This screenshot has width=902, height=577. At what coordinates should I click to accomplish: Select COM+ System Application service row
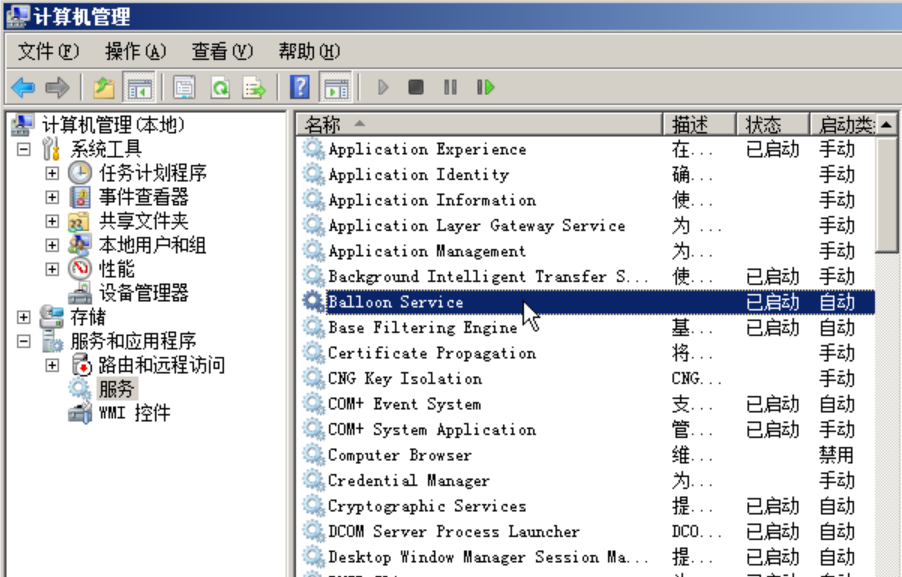pos(586,430)
